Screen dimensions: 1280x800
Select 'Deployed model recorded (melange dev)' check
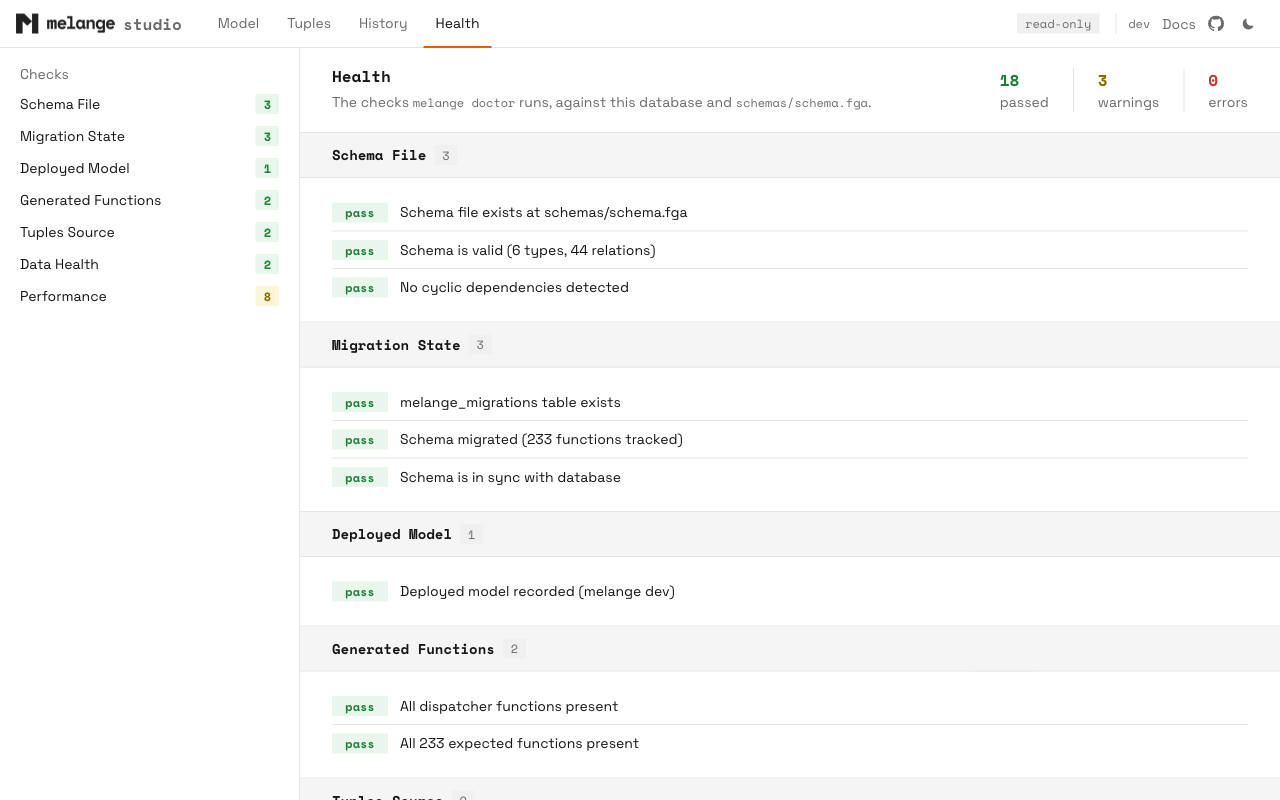790,592
